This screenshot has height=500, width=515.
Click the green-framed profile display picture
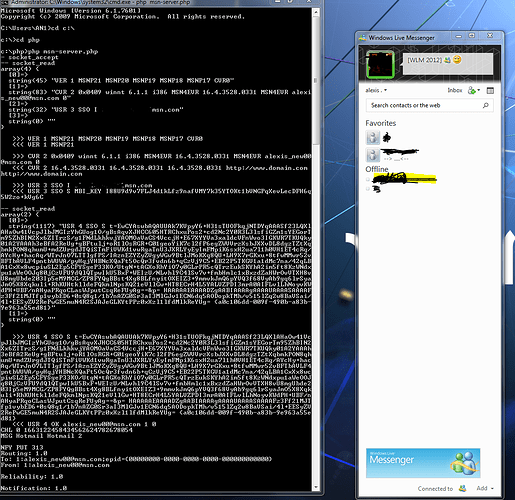[380, 65]
